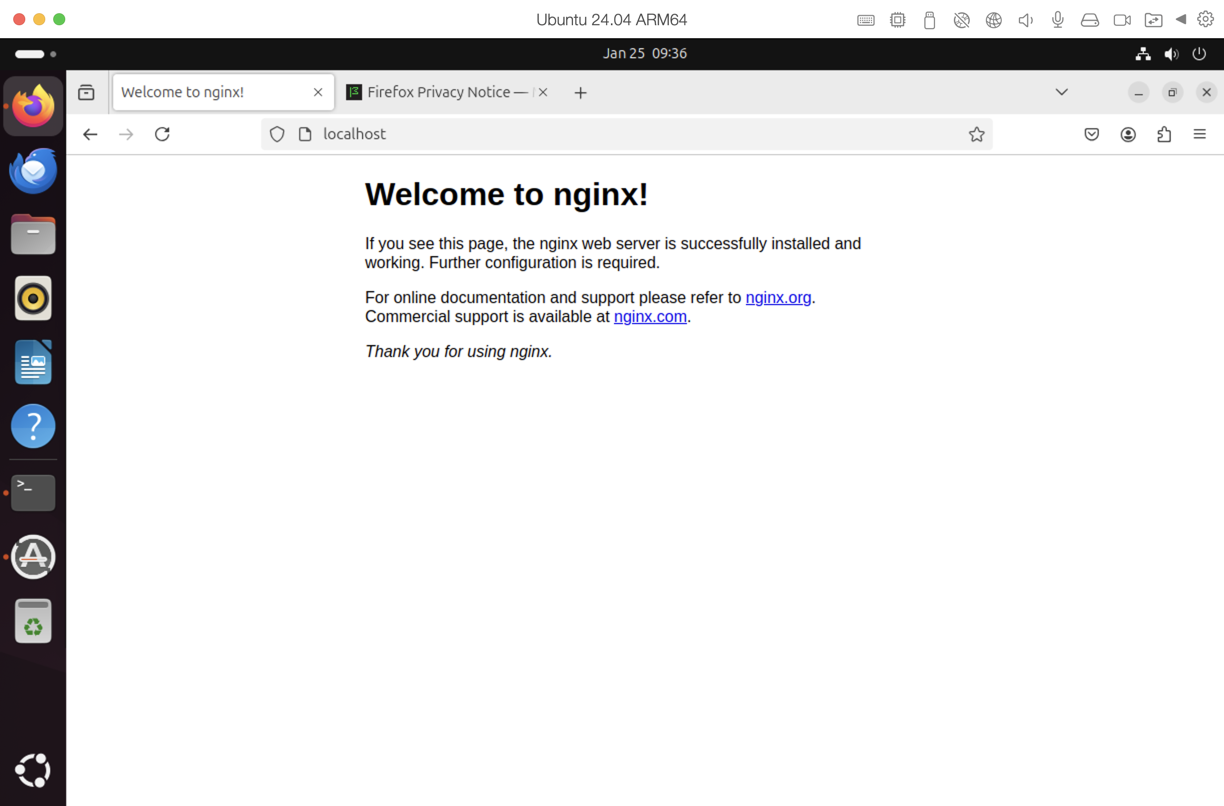Open the Pocket save icon
The width and height of the screenshot is (1224, 806).
1092,134
